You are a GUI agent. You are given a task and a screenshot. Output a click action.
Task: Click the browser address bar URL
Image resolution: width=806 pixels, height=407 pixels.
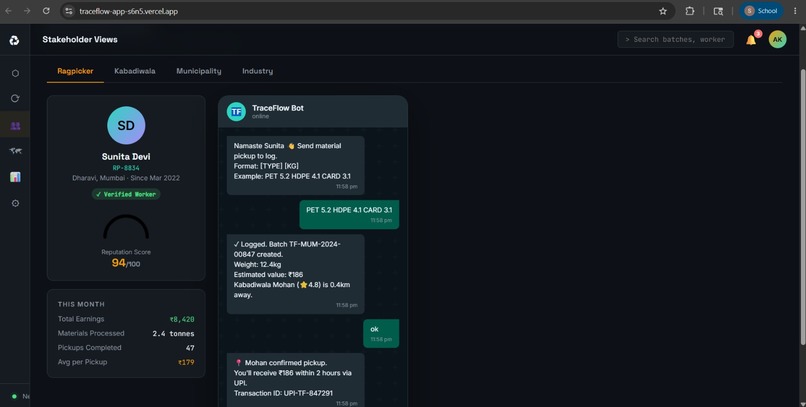click(129, 11)
